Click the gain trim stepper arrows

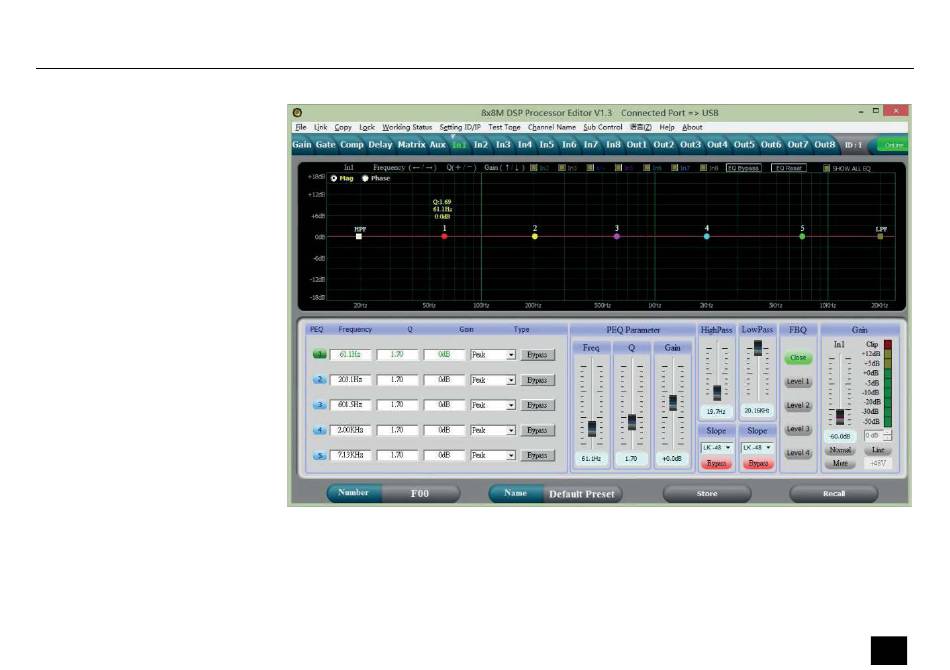tap(888, 436)
